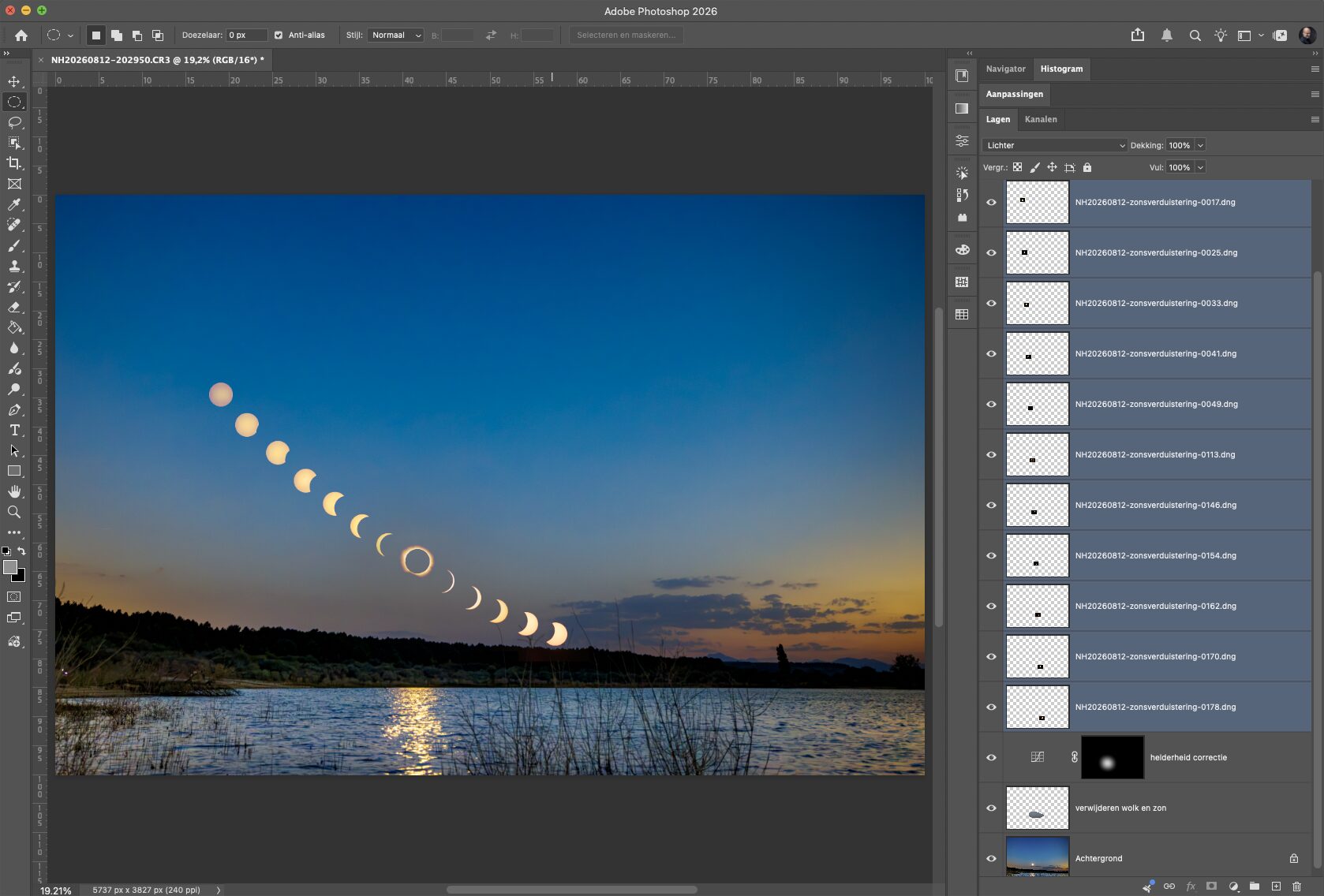The height and width of the screenshot is (896, 1324).
Task: Select the zonsverduistering-0113.dng layer thumbnail
Action: pos(1037,454)
